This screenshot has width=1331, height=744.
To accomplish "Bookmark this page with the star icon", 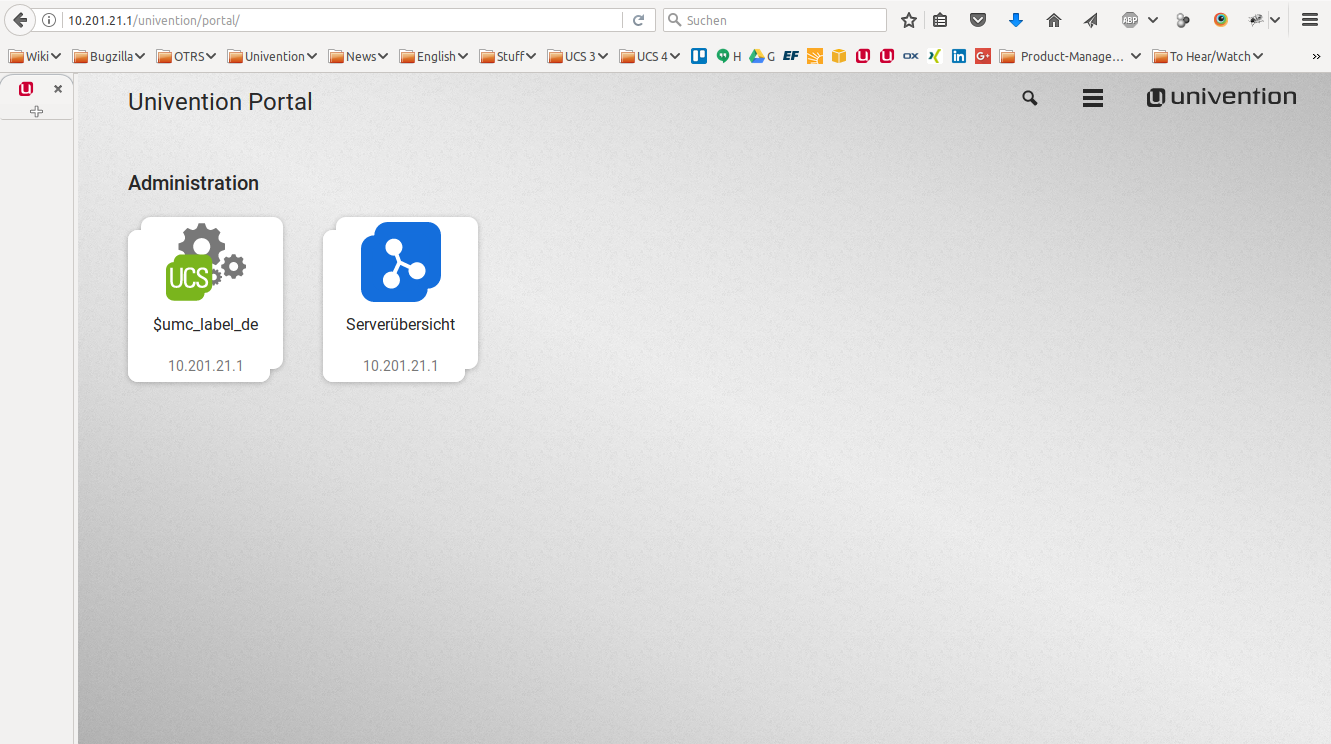I will tap(908, 20).
